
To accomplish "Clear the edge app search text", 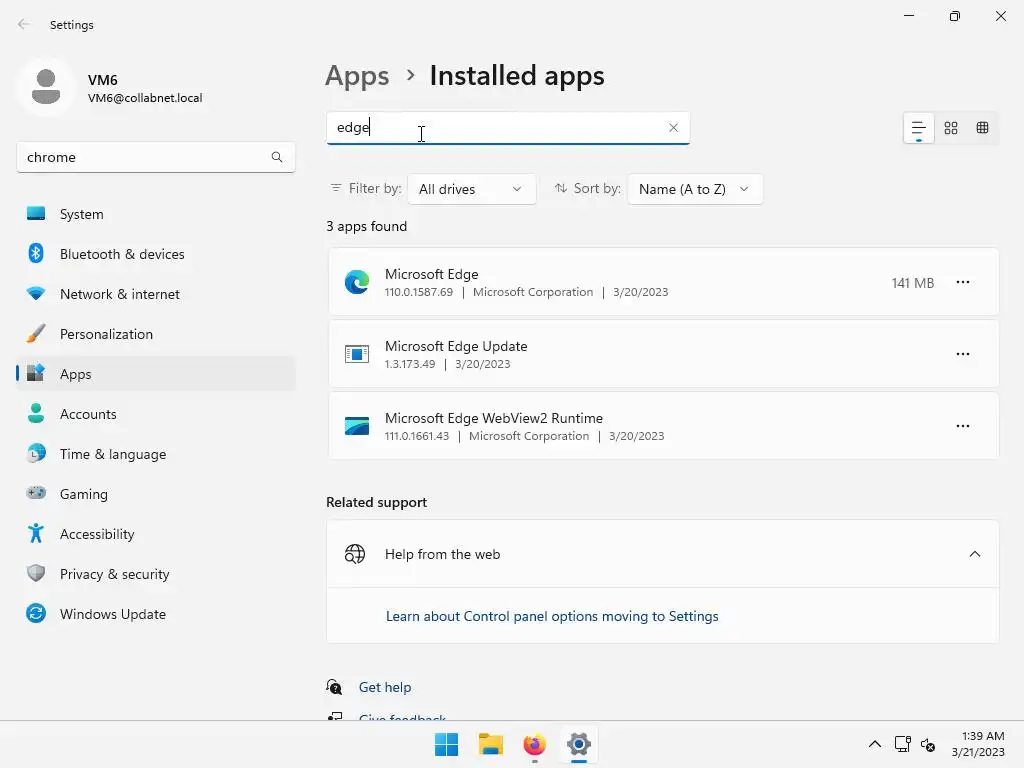I will (673, 128).
